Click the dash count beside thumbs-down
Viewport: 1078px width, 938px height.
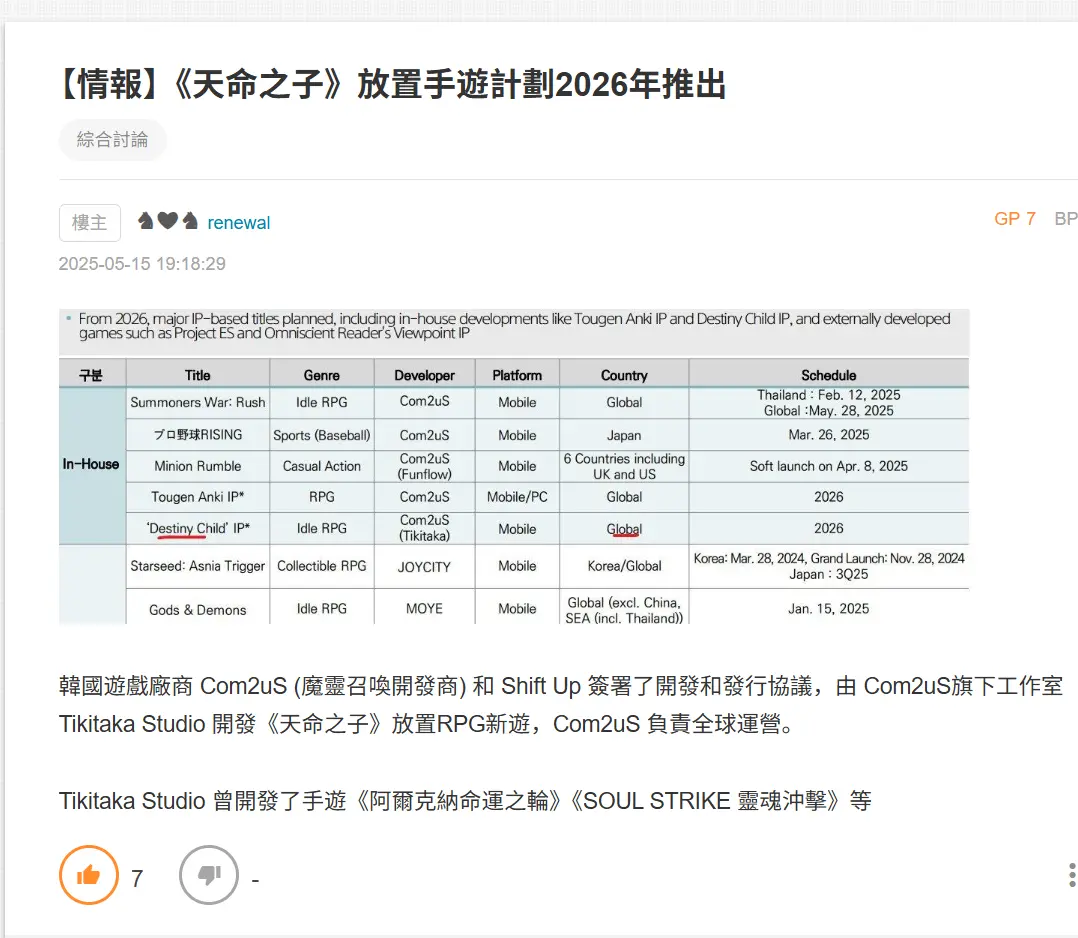(x=256, y=880)
